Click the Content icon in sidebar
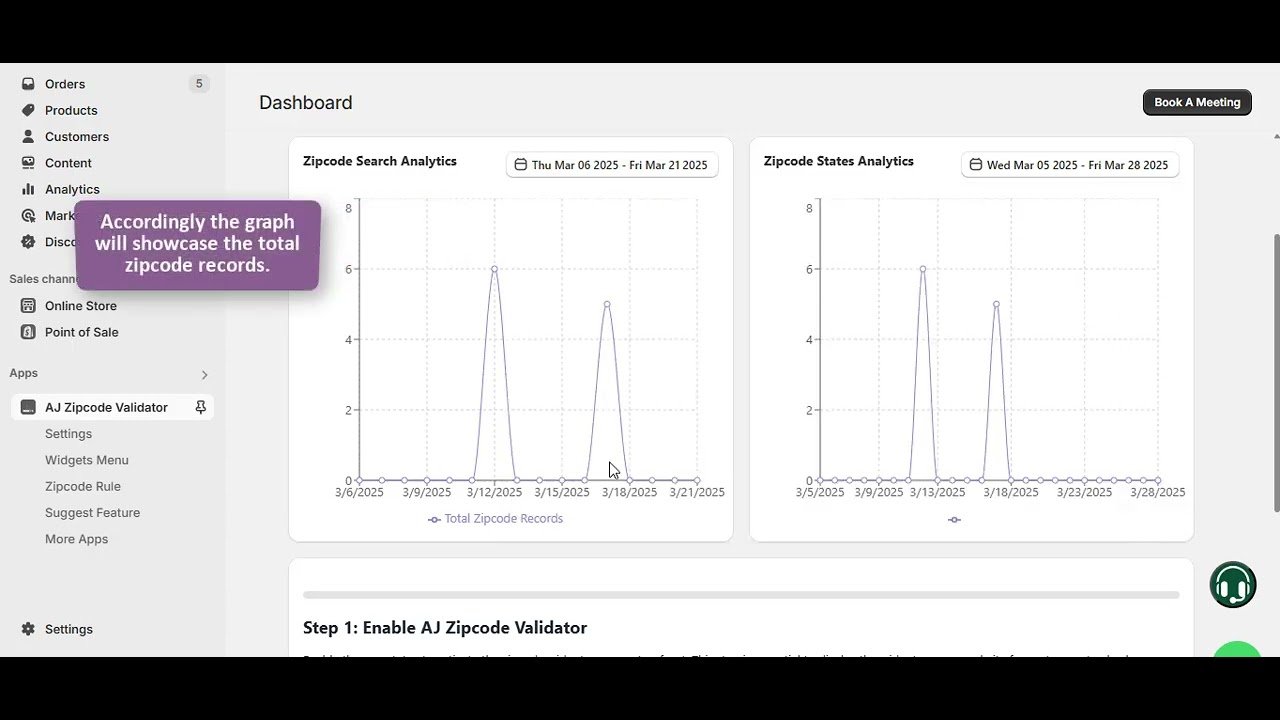This screenshot has width=1280, height=720. click(28, 163)
